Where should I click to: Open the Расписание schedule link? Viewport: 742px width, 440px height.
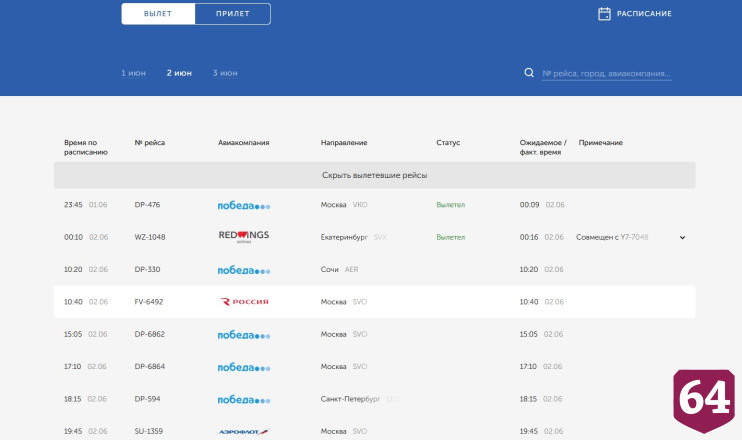pos(644,14)
